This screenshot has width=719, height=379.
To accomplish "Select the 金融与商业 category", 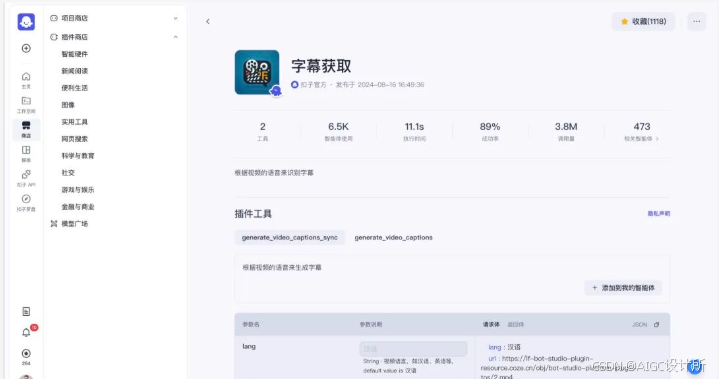I will [78, 207].
